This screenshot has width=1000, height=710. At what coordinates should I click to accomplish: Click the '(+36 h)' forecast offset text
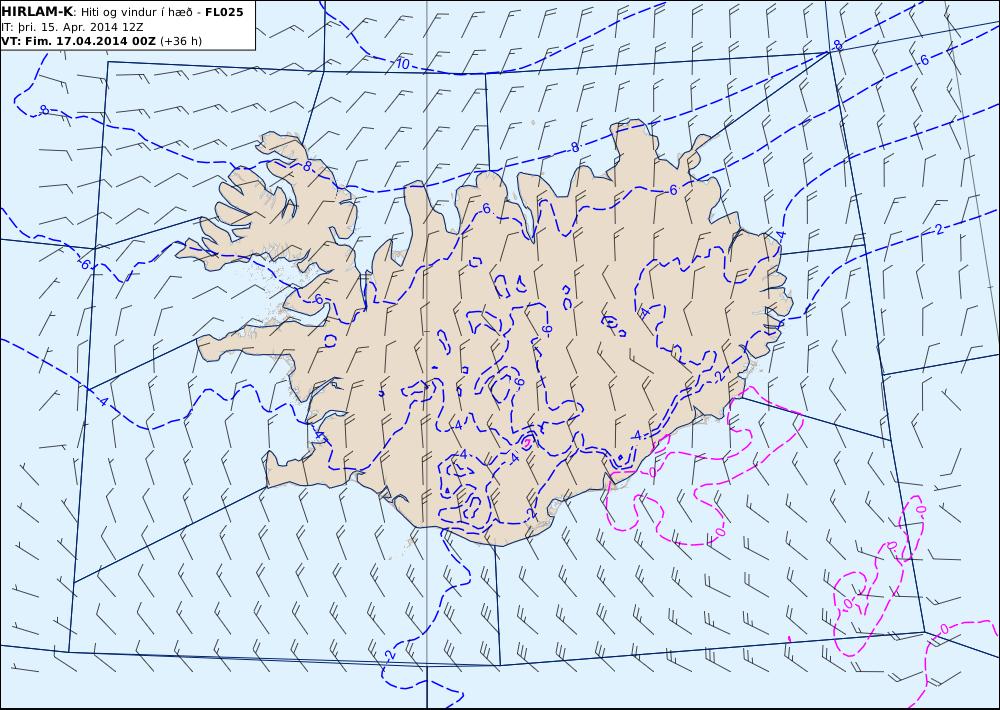pos(180,41)
